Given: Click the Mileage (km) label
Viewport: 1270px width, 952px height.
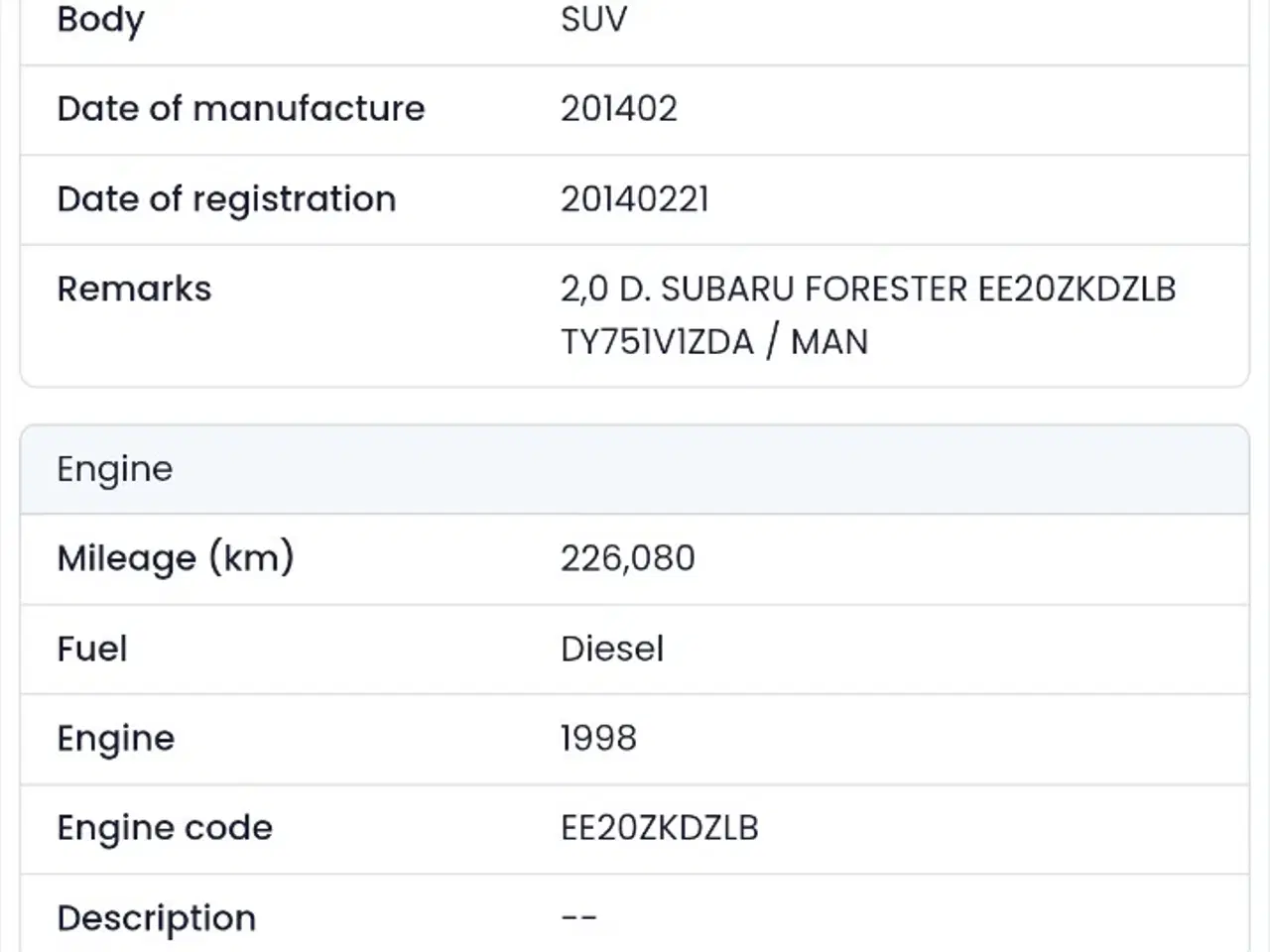Looking at the screenshot, I should [176, 558].
